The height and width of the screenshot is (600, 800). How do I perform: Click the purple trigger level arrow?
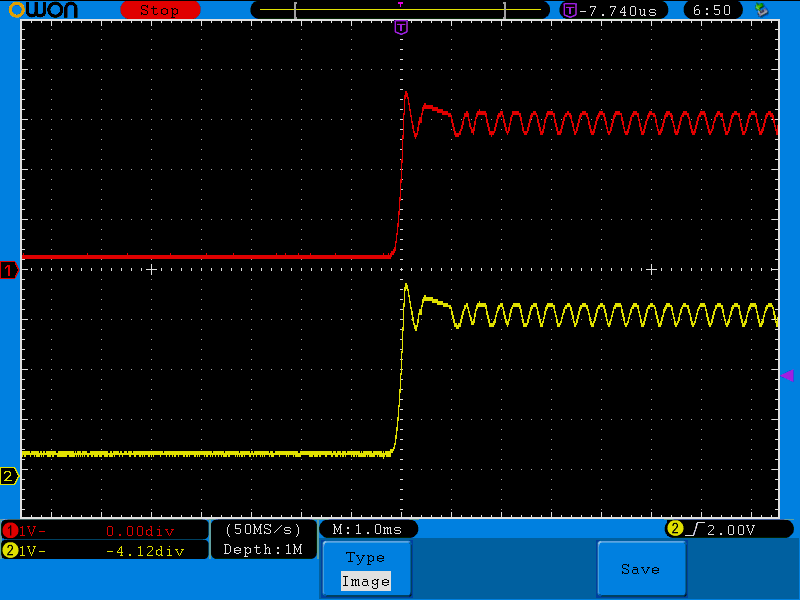point(787,375)
